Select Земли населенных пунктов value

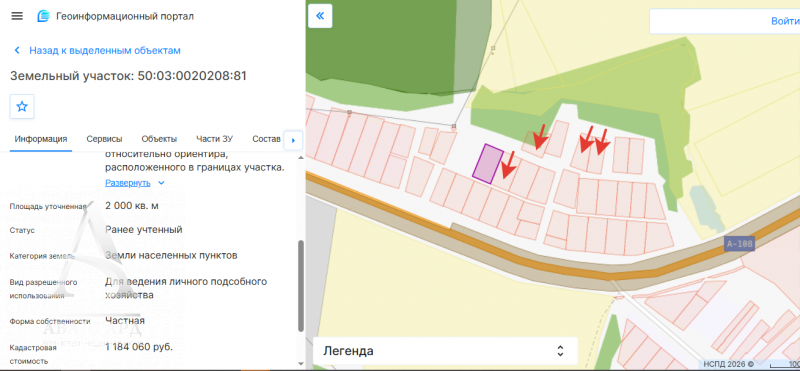coord(171,255)
